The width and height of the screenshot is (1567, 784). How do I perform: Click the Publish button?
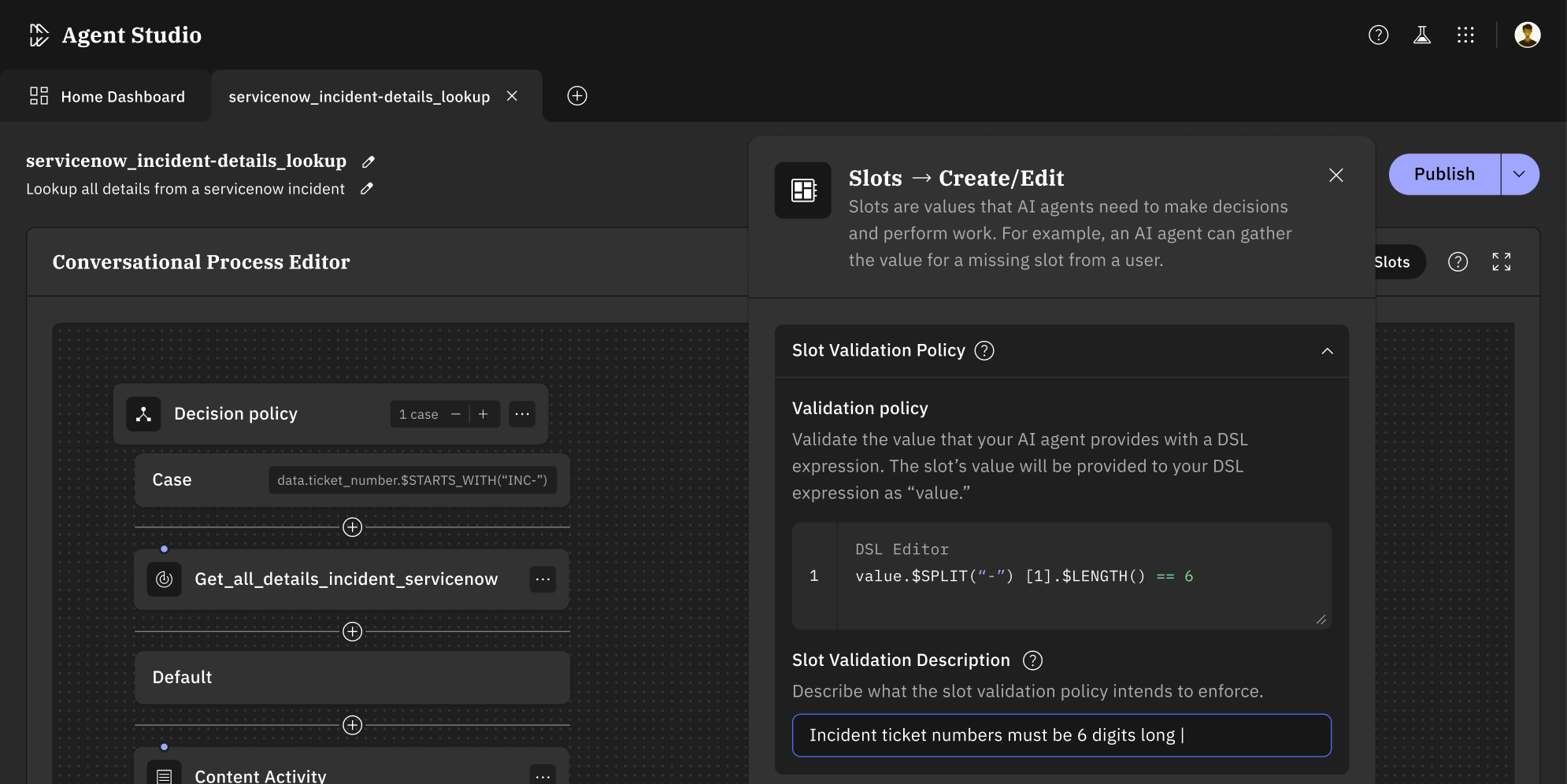point(1443,174)
